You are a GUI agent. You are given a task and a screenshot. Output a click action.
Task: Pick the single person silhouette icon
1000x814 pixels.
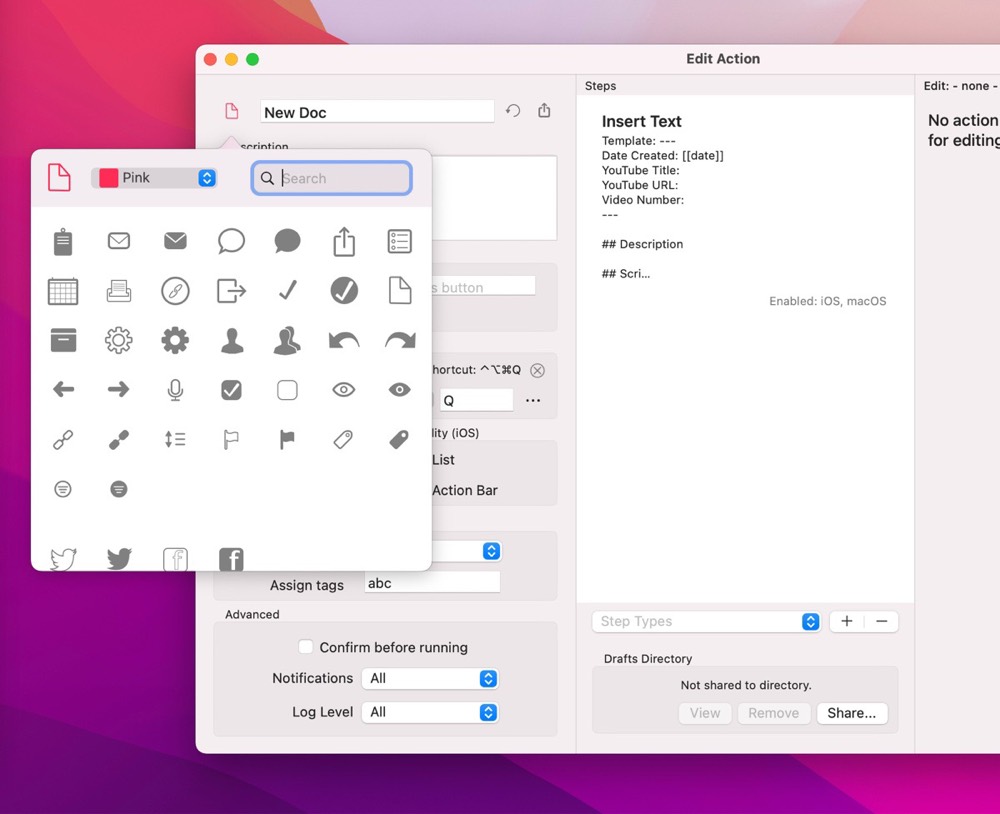click(x=232, y=340)
